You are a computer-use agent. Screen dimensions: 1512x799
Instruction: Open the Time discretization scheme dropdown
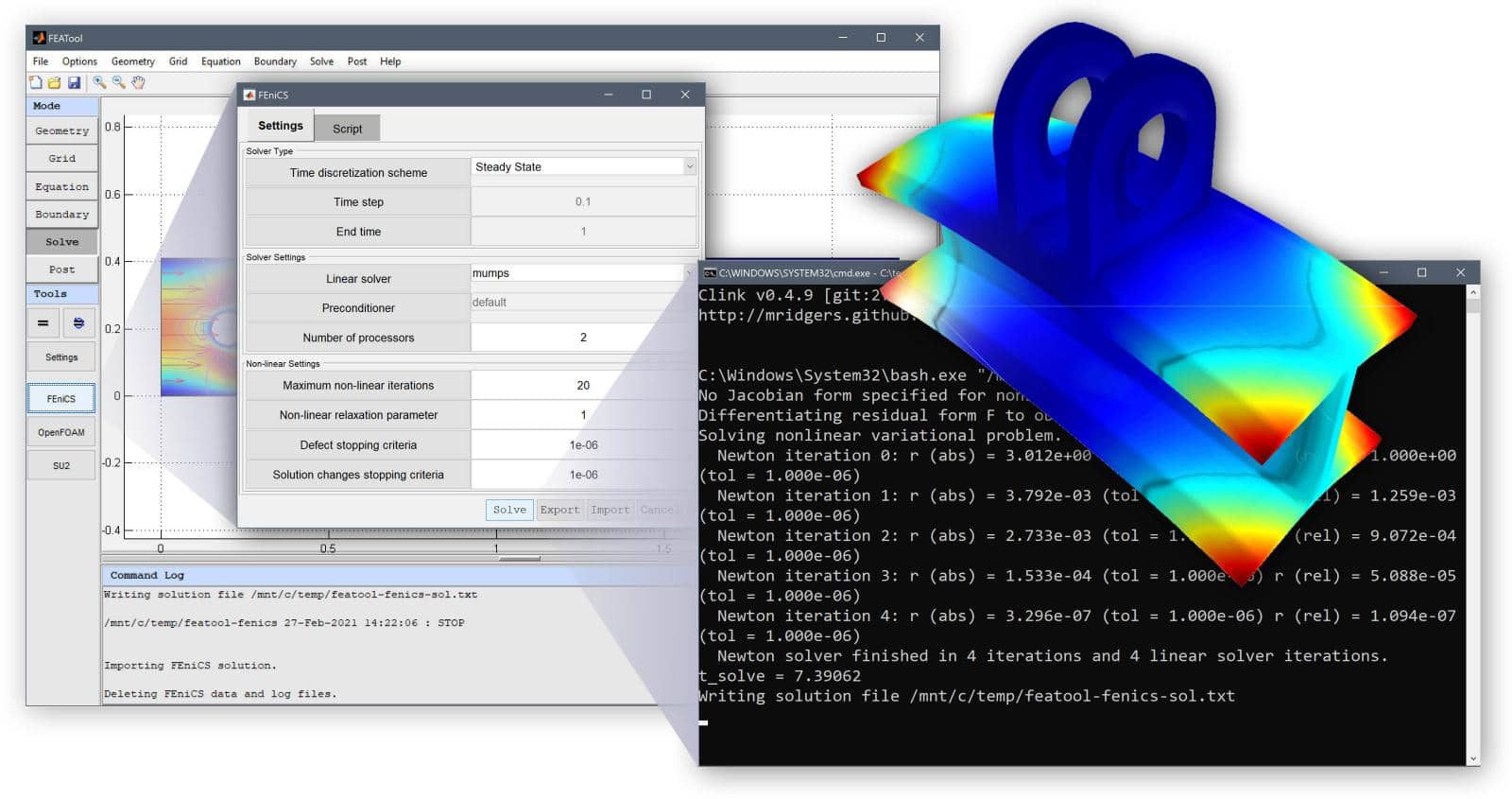[584, 167]
